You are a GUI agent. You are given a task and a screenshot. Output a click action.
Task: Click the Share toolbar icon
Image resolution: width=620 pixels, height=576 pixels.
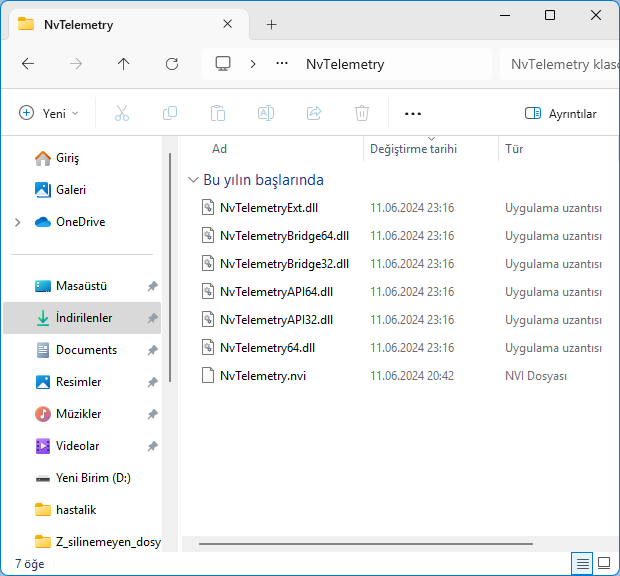[314, 113]
